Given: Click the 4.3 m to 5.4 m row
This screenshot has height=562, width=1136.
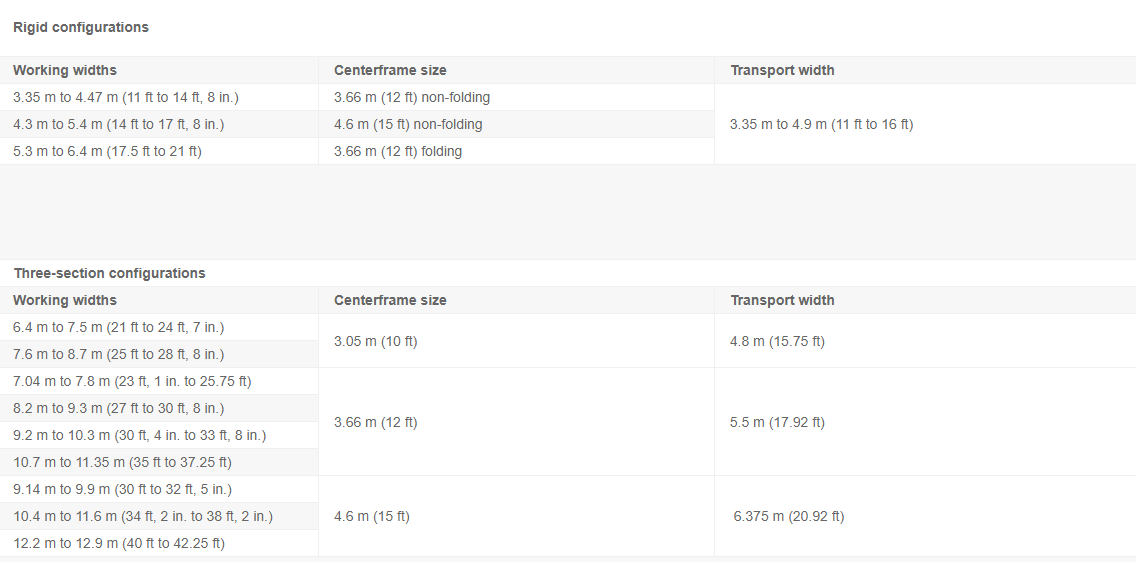Looking at the screenshot, I should point(118,125).
